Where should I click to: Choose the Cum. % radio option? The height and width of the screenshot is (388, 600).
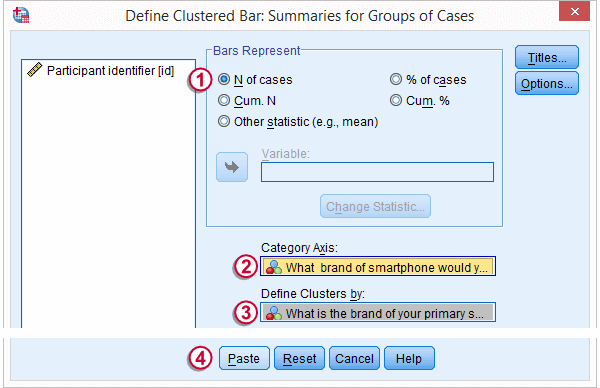(x=396, y=100)
